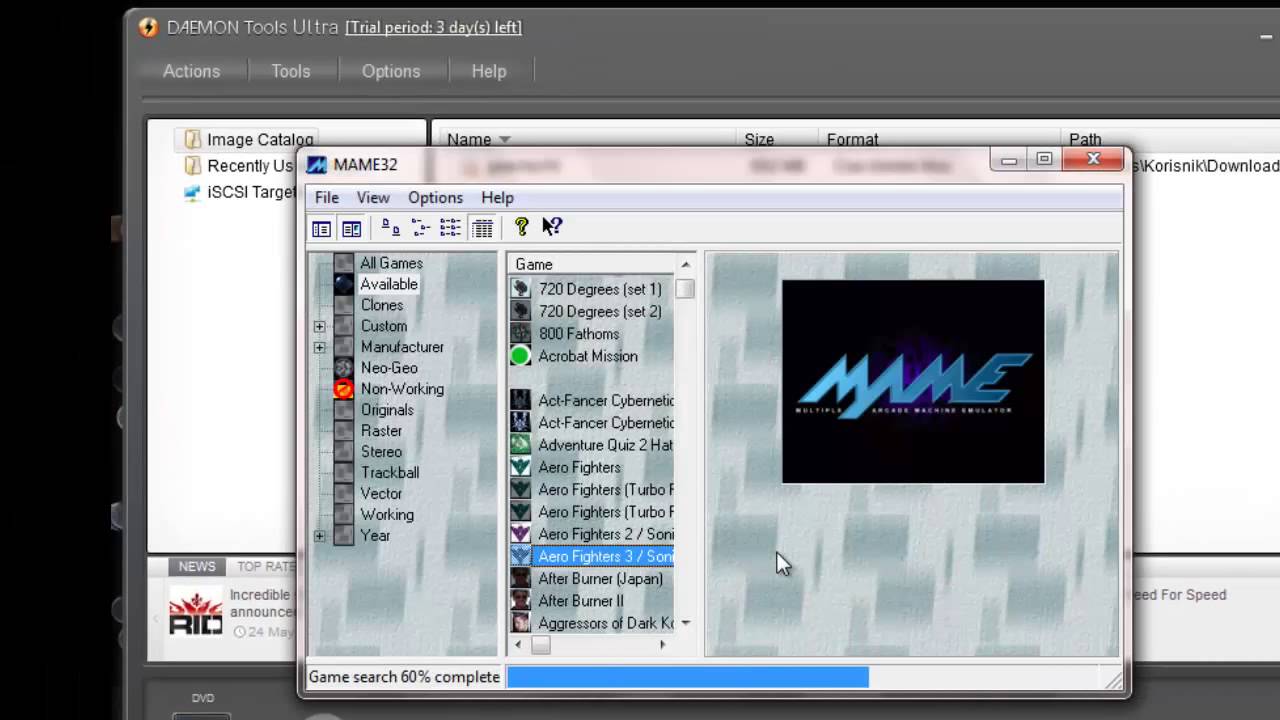Switch to details view icon
Viewport: 1280px width, 720px height.
[x=482, y=229]
